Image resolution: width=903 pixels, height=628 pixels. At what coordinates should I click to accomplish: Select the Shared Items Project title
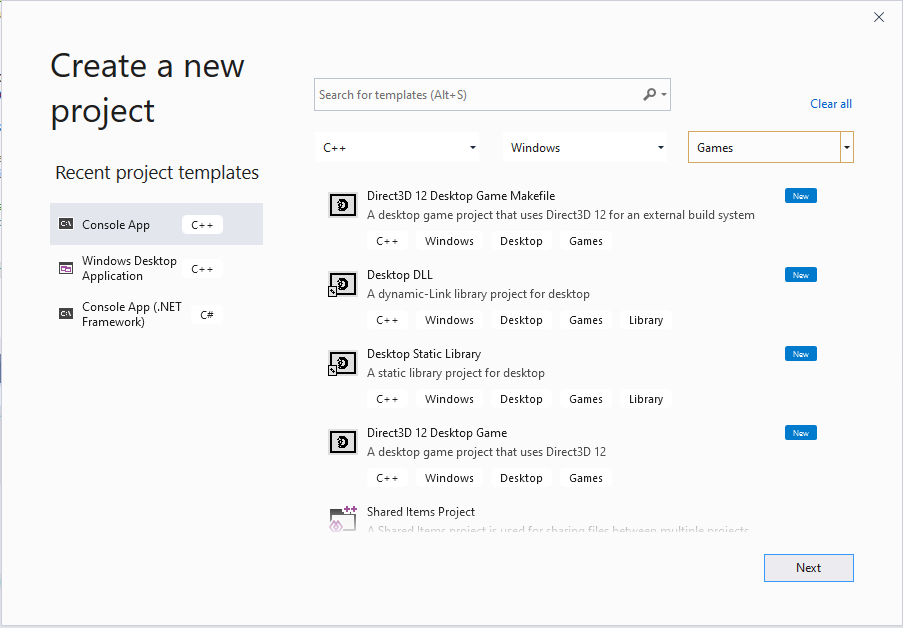click(421, 512)
